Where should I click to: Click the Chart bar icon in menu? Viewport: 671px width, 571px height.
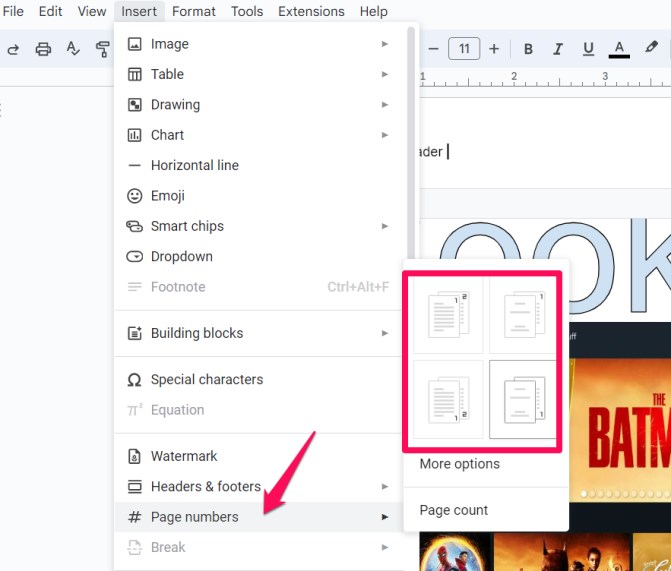point(134,135)
